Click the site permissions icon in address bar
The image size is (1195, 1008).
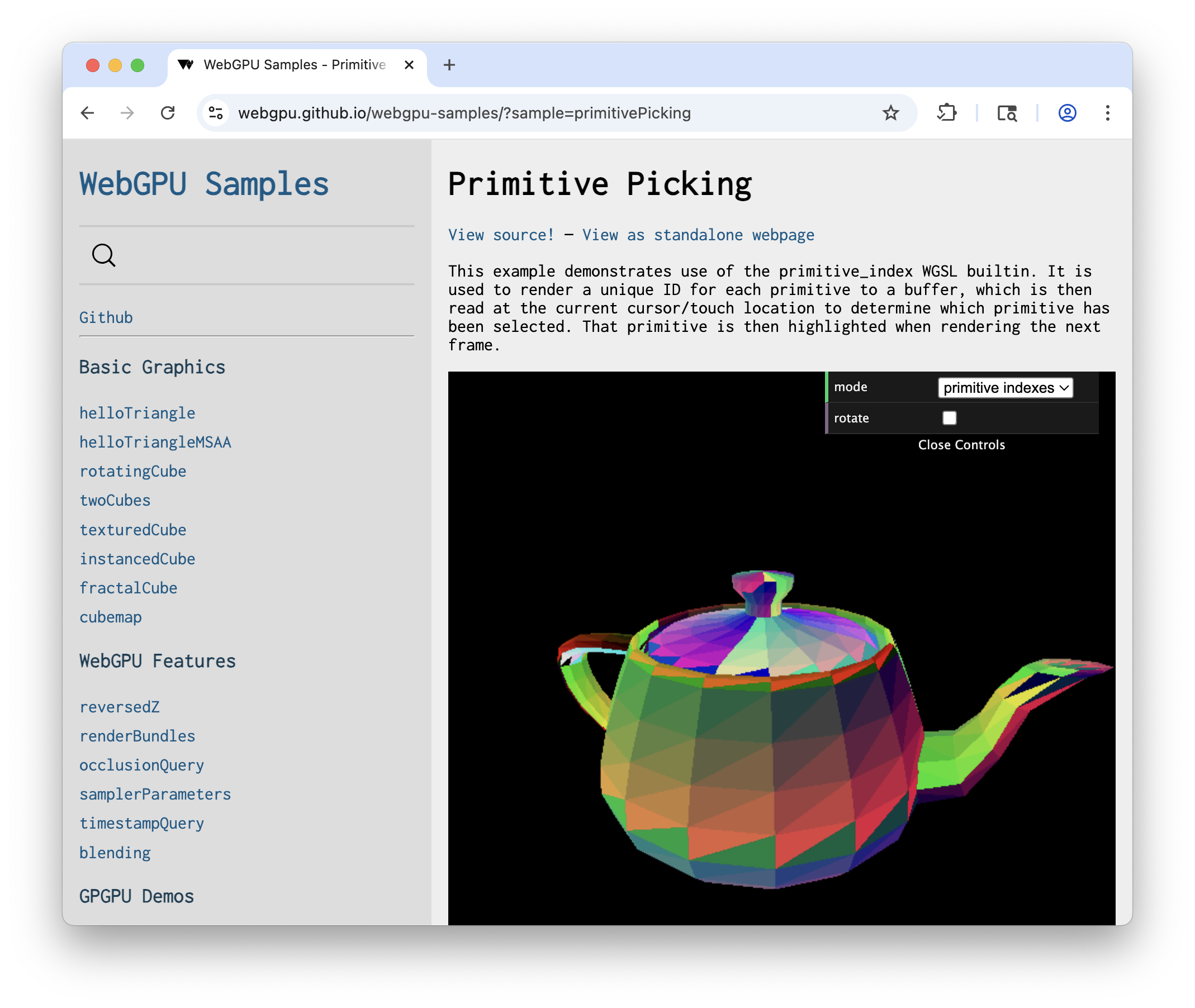click(x=215, y=112)
